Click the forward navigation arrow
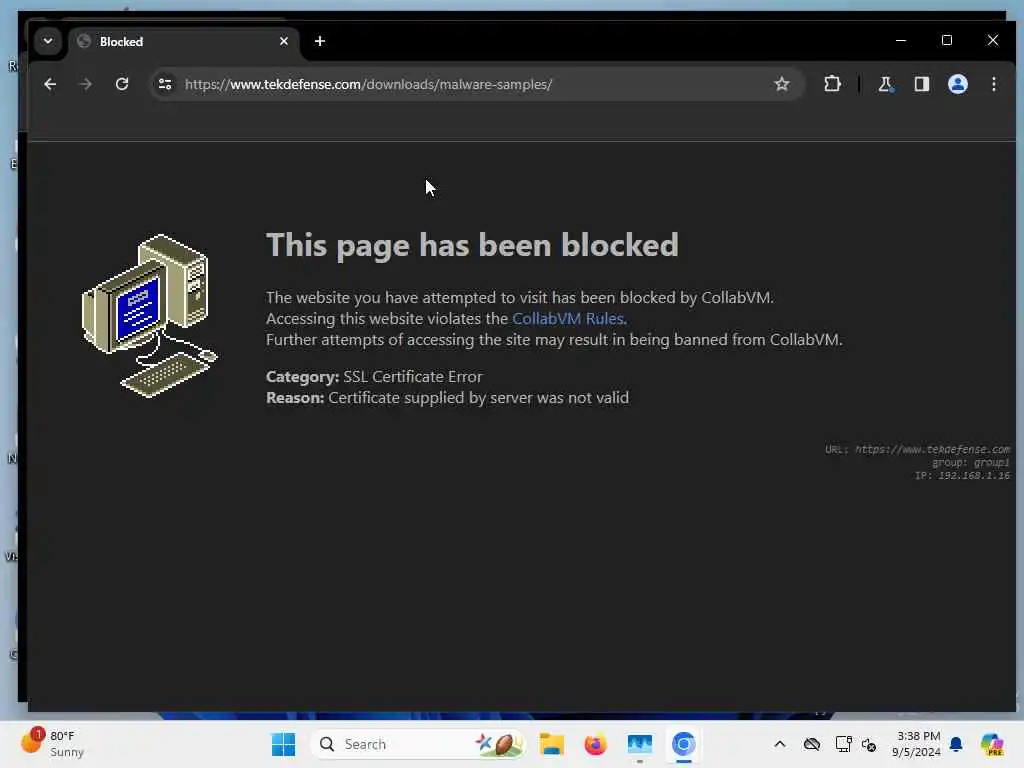The width and height of the screenshot is (1024, 768). coord(86,84)
